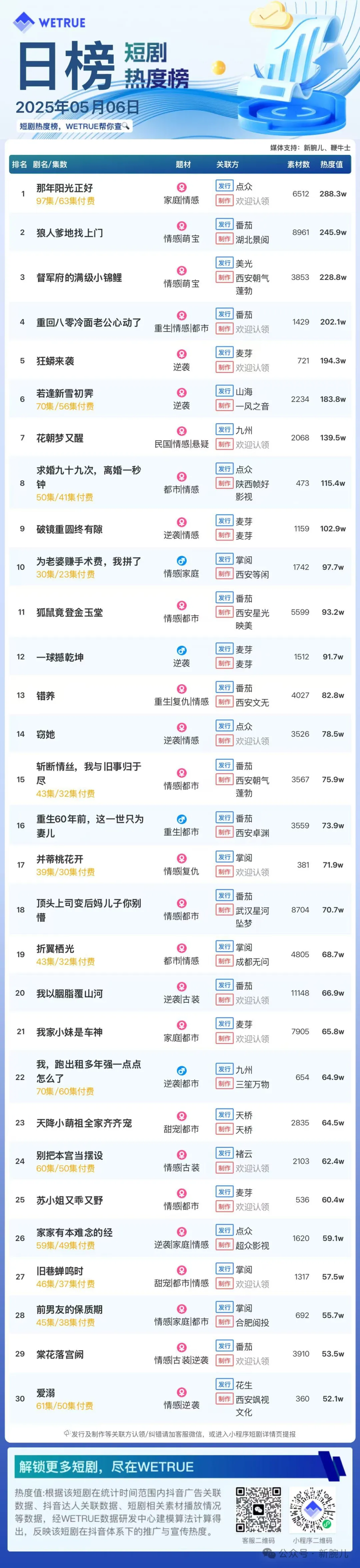
Task: Click 欢迎认领 link for 重回八零冷面老公心动了
Action: [252, 329]
